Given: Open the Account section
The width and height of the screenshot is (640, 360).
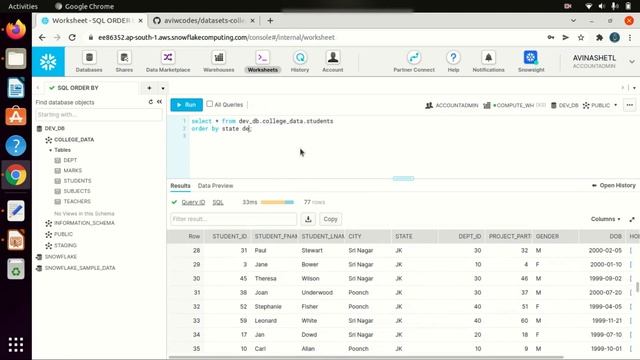Looking at the screenshot, I should tap(333, 62).
